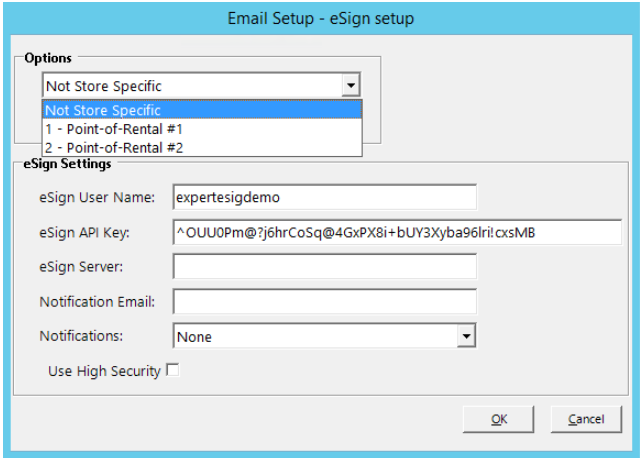This screenshot has height=459, width=642.
Task: Click the "eSign API Key:" label
Action: [x=89, y=232]
